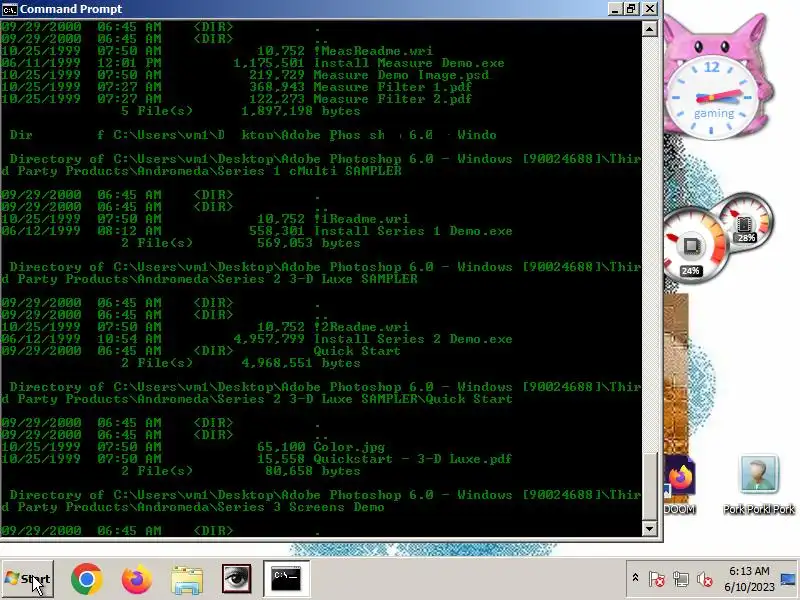Viewport: 800px width, 600px height.
Task: Click 'Measure Filter 2.pdf' text
Action: click(392, 99)
